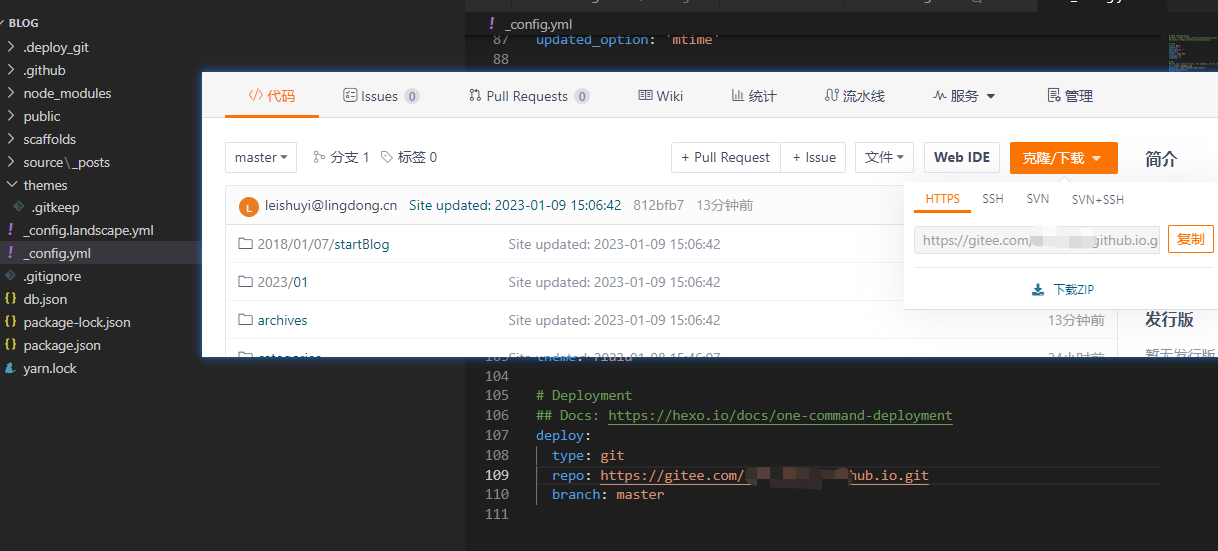1218x551 pixels.
Task: Expand the source\_posts folder
Action: coord(66,162)
